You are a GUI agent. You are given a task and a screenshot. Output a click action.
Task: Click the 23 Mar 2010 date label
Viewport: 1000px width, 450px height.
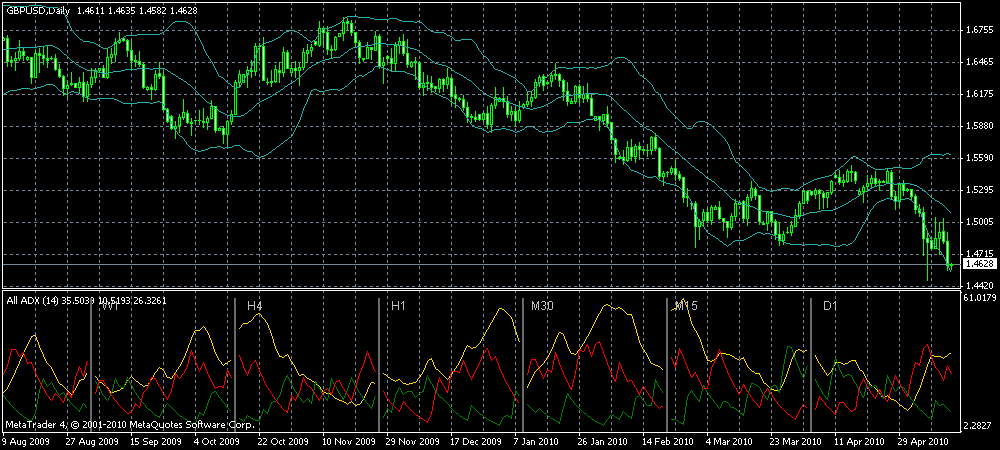(794, 441)
